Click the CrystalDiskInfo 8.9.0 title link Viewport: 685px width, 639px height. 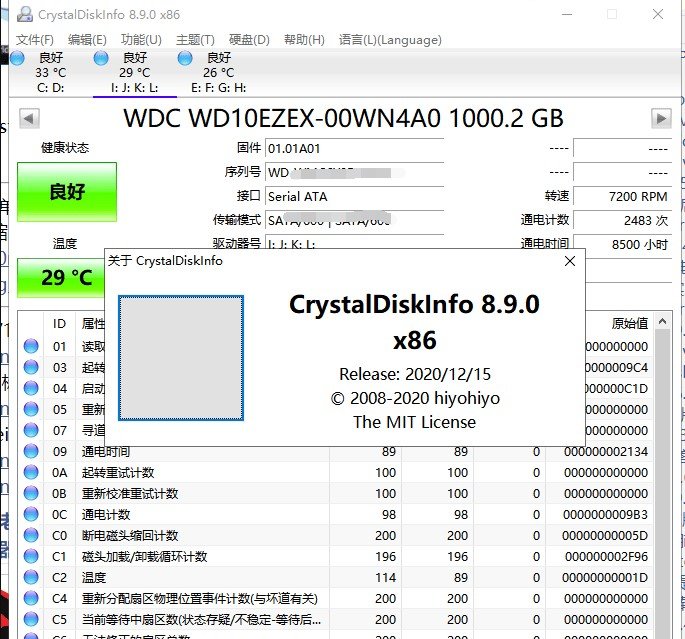414,321
